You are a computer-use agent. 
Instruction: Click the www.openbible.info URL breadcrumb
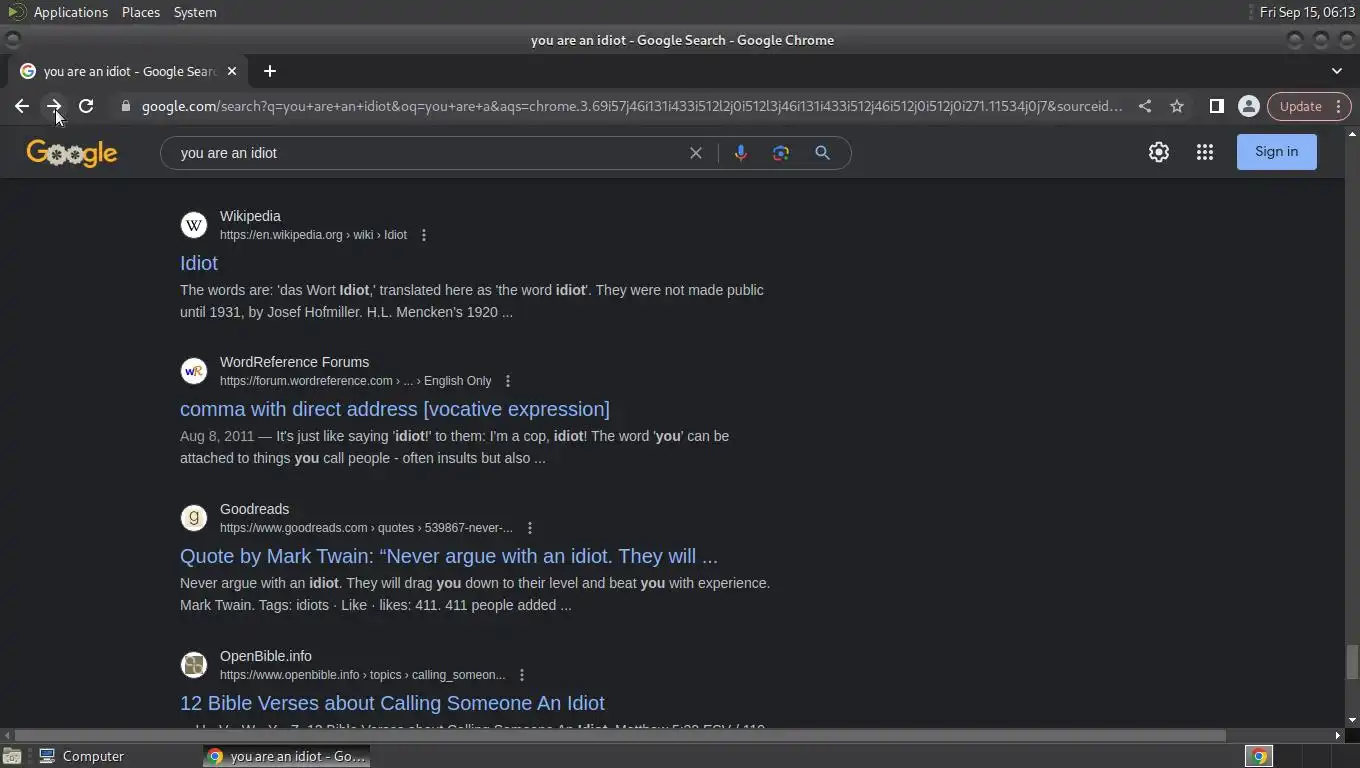click(x=362, y=675)
